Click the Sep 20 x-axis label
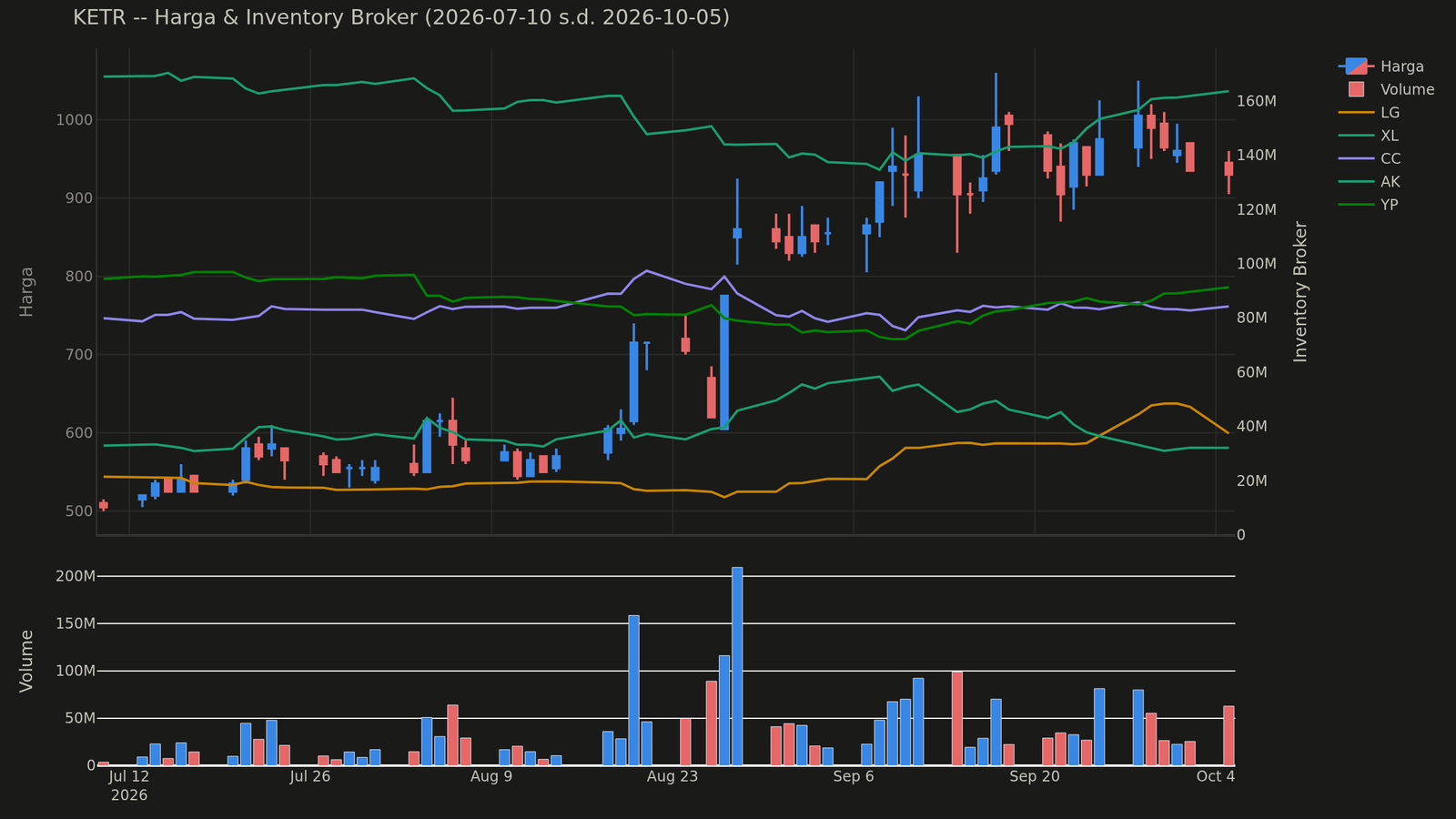The height and width of the screenshot is (819, 1456). pyautogui.click(x=1035, y=776)
